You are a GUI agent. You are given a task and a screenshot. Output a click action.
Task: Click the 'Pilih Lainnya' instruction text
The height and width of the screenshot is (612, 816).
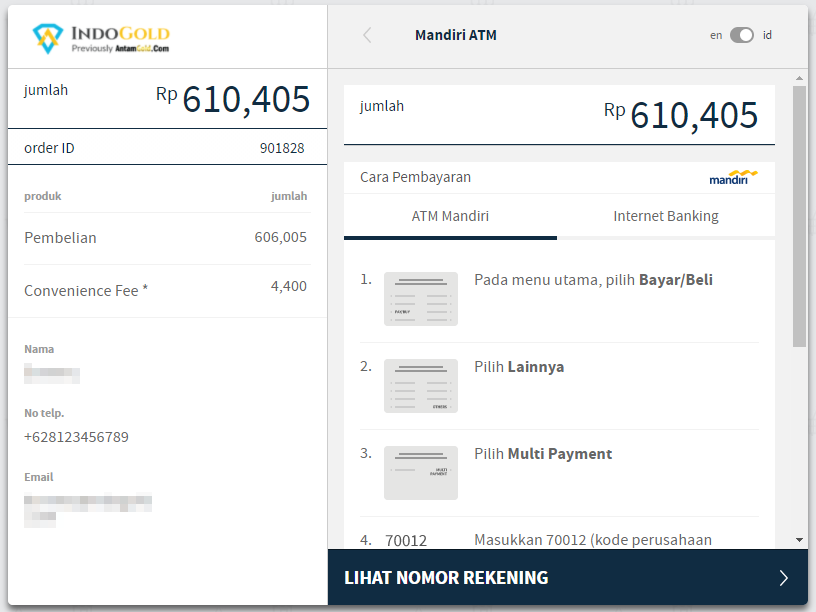pos(519,367)
